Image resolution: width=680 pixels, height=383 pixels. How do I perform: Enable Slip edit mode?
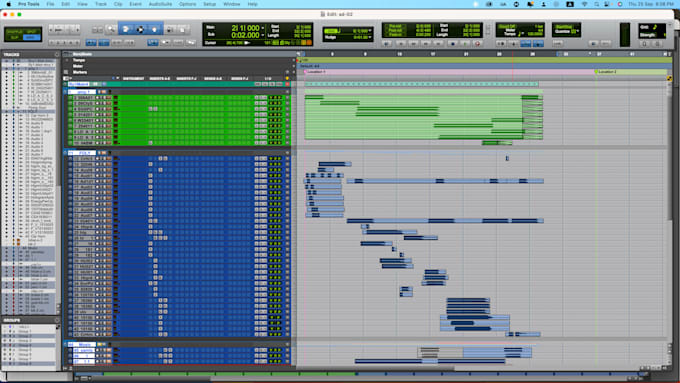coord(15,37)
